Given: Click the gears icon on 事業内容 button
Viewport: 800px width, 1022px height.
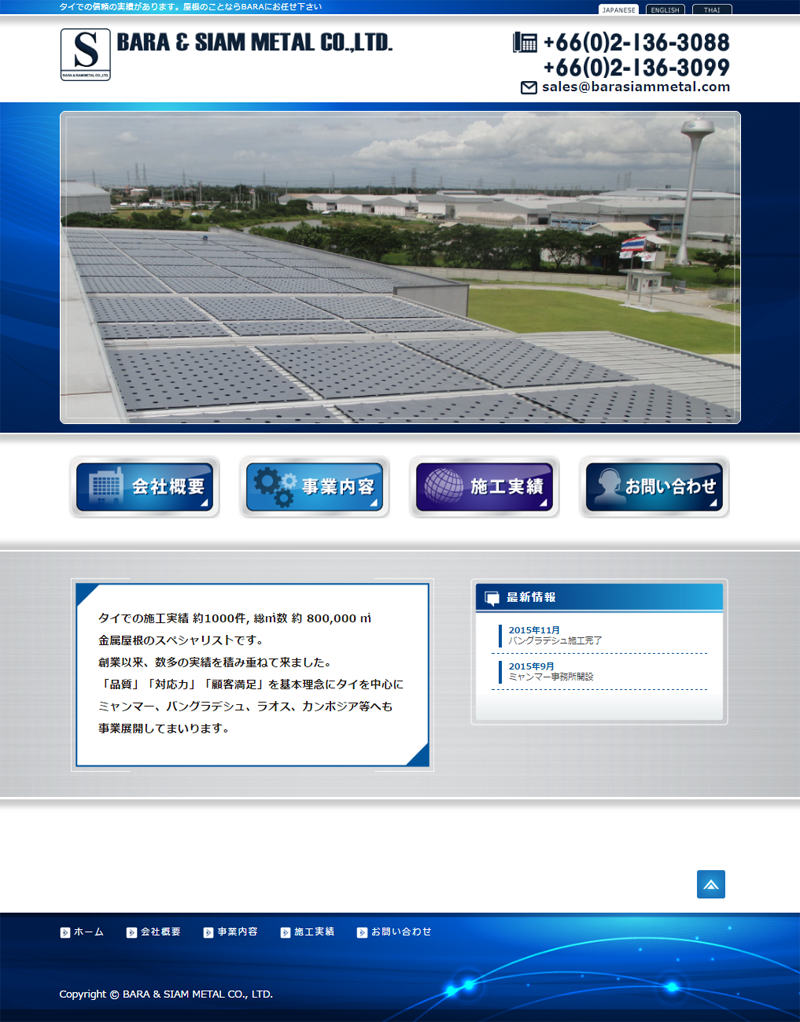Looking at the screenshot, I should 274,487.
